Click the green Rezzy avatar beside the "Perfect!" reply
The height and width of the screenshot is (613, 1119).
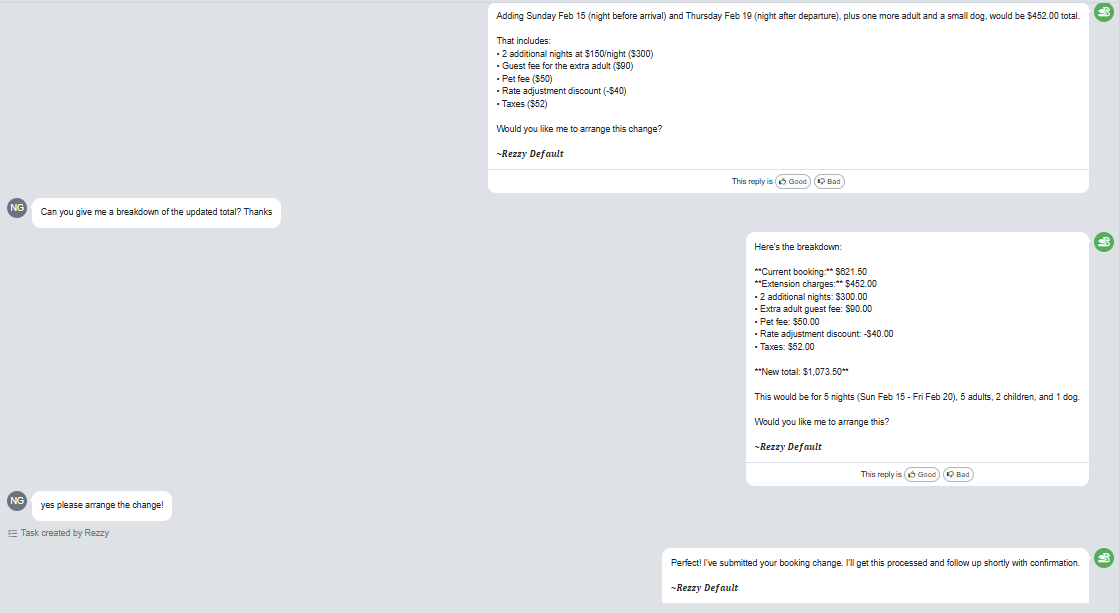[1103, 558]
